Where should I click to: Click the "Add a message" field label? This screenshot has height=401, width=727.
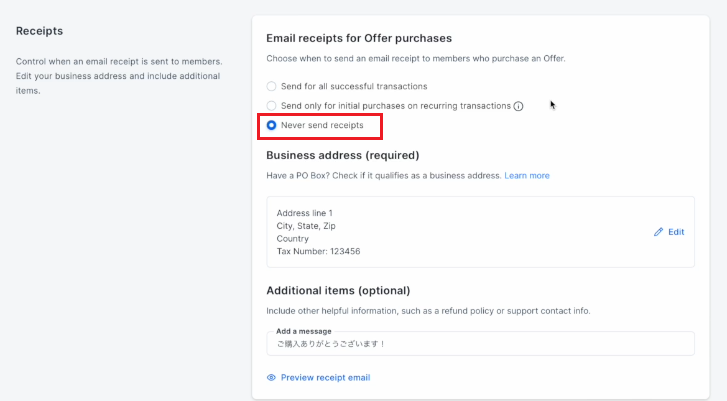click(304, 331)
